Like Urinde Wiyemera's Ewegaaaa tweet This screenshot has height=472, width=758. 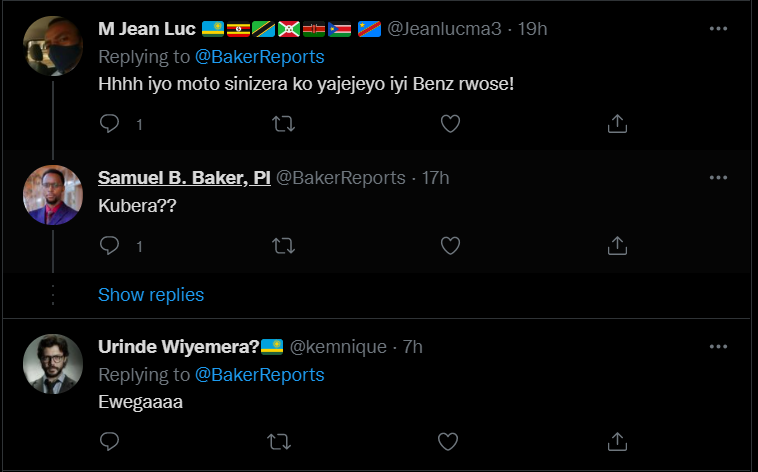pyautogui.click(x=451, y=441)
